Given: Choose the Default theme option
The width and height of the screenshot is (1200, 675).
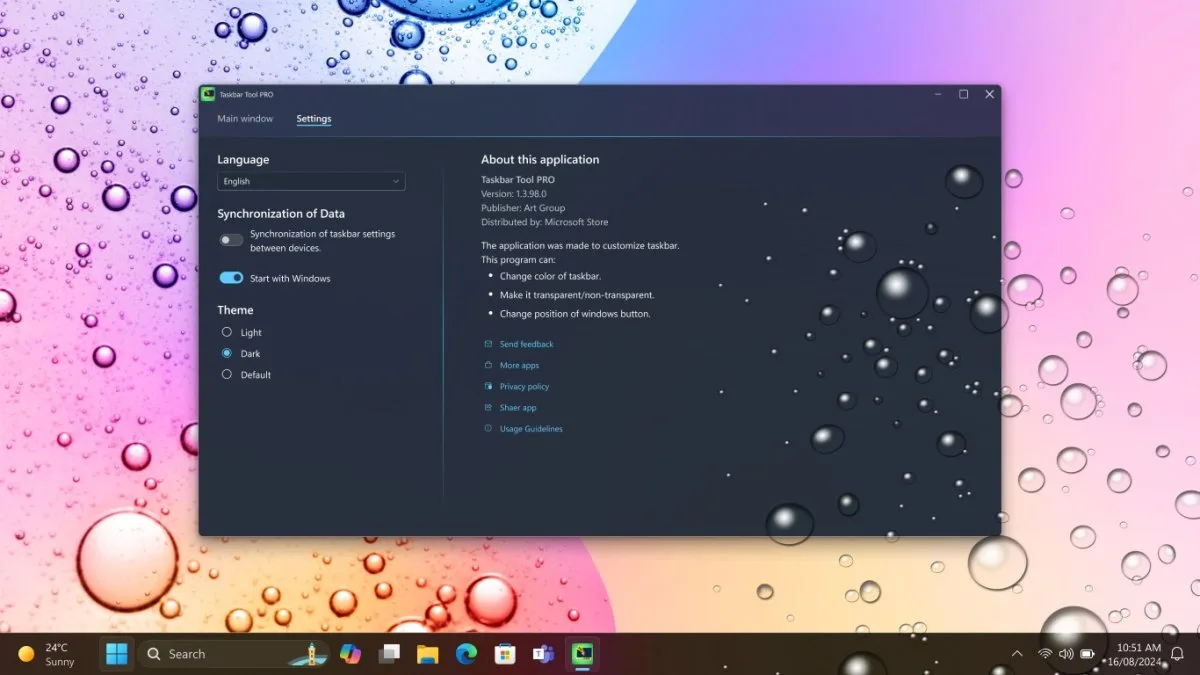Looking at the screenshot, I should tap(227, 374).
